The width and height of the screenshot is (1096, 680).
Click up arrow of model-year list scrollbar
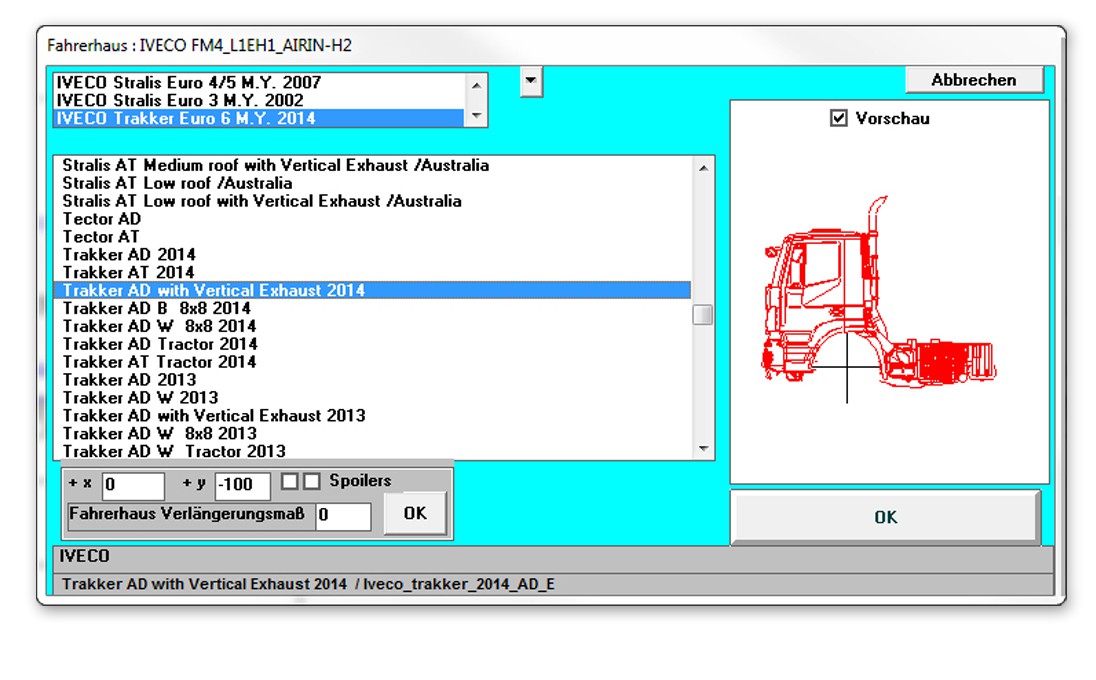click(x=476, y=85)
